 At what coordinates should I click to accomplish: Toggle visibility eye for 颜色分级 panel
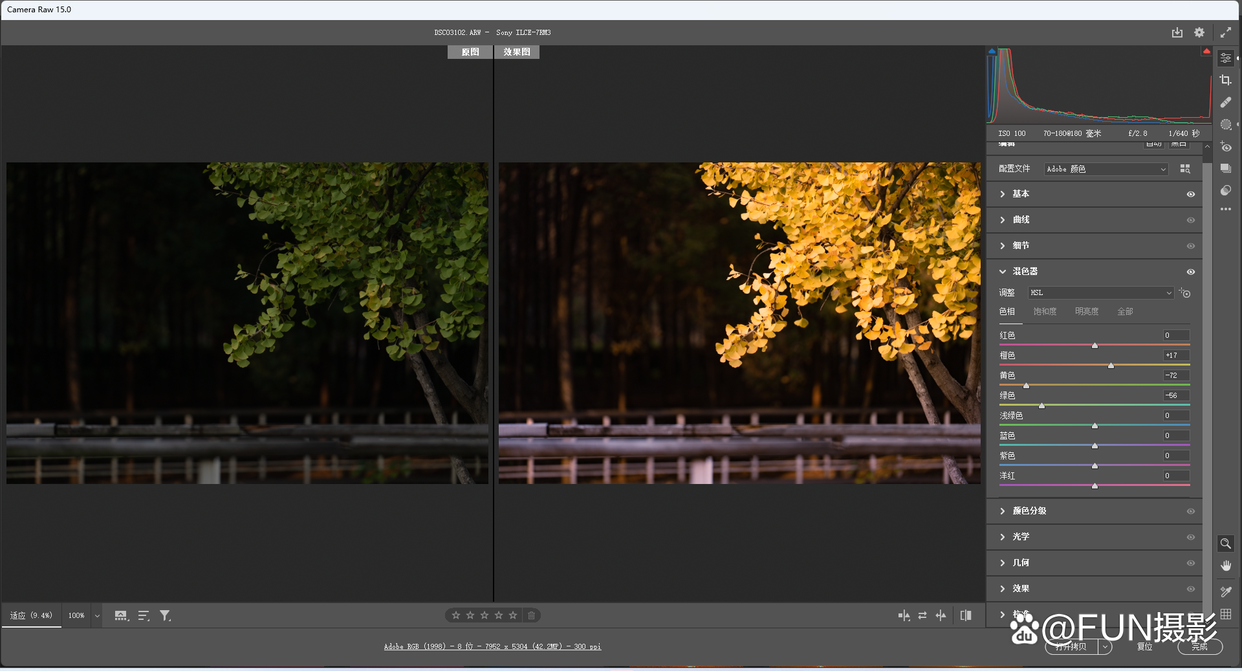coord(1191,511)
